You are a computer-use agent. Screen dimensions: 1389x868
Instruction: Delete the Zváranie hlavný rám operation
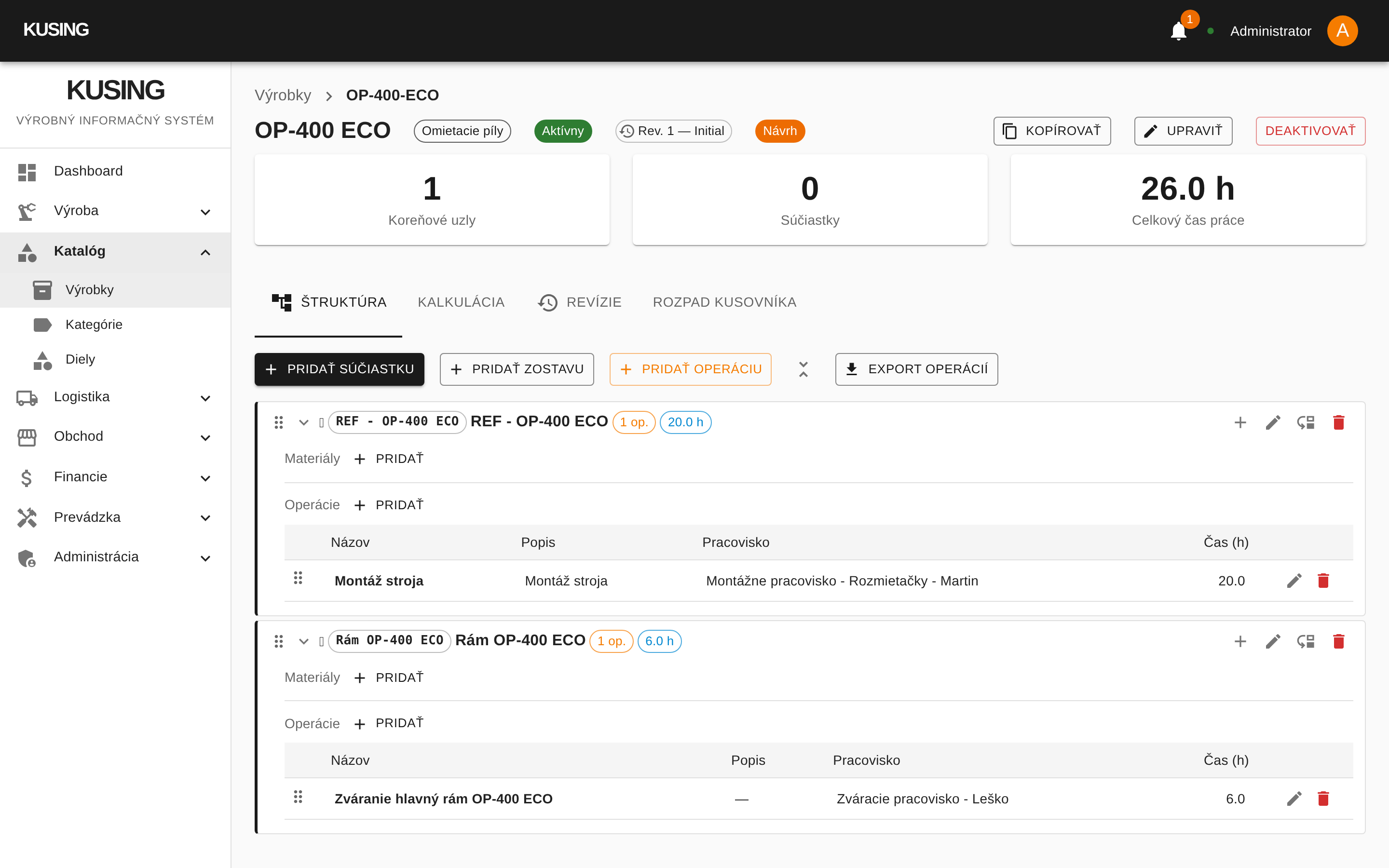[1323, 799]
